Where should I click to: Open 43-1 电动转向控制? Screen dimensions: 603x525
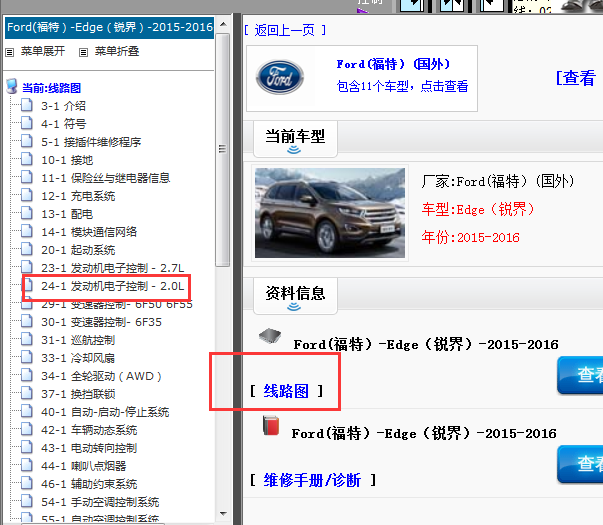89,448
